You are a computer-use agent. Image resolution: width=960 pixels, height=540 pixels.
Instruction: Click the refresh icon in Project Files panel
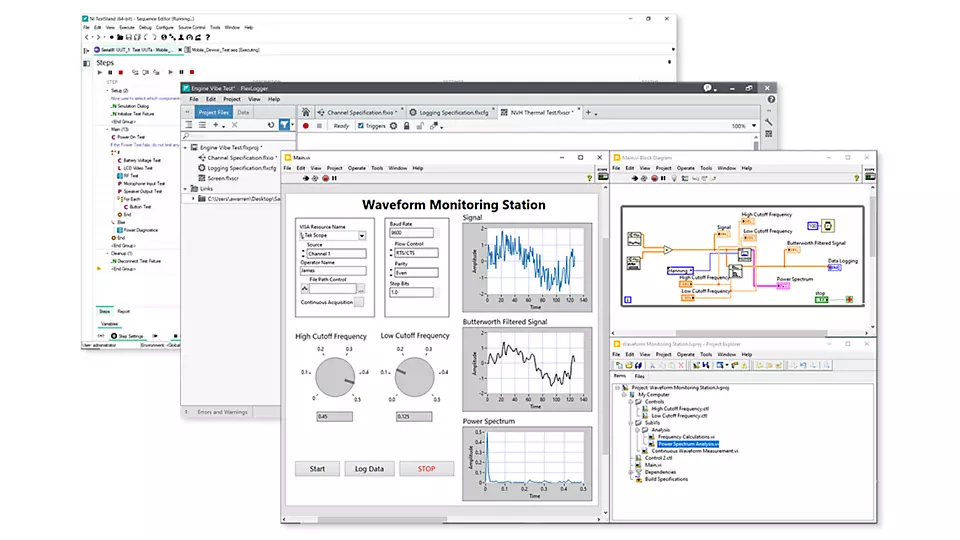270,125
